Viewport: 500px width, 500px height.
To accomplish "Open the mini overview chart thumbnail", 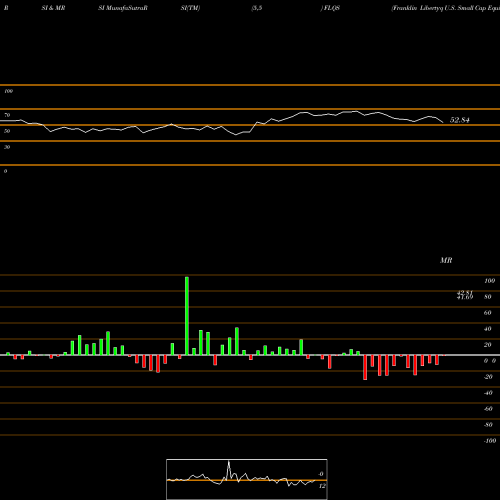I will [x=247, y=479].
